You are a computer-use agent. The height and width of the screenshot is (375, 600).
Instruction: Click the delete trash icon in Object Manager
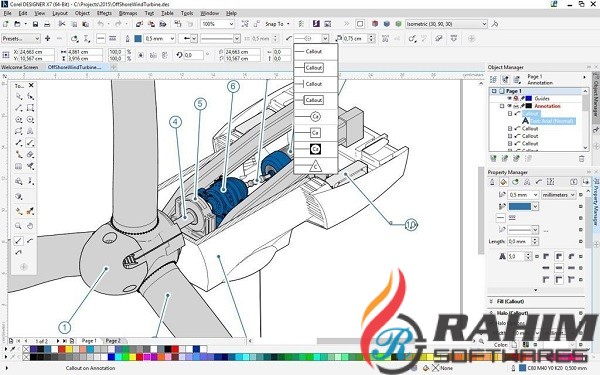pos(582,158)
